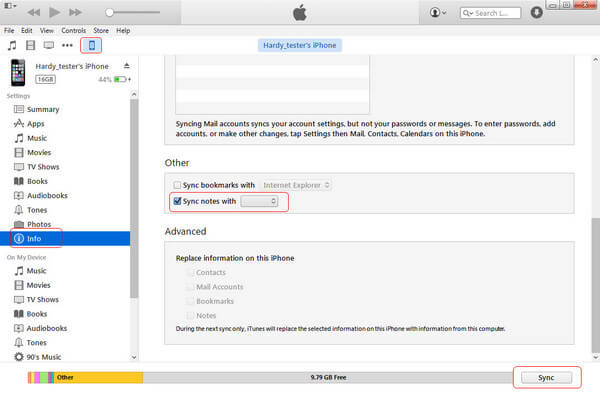This screenshot has width=600, height=393.
Task: Open Movies under On My Device
Action: pos(65,285)
